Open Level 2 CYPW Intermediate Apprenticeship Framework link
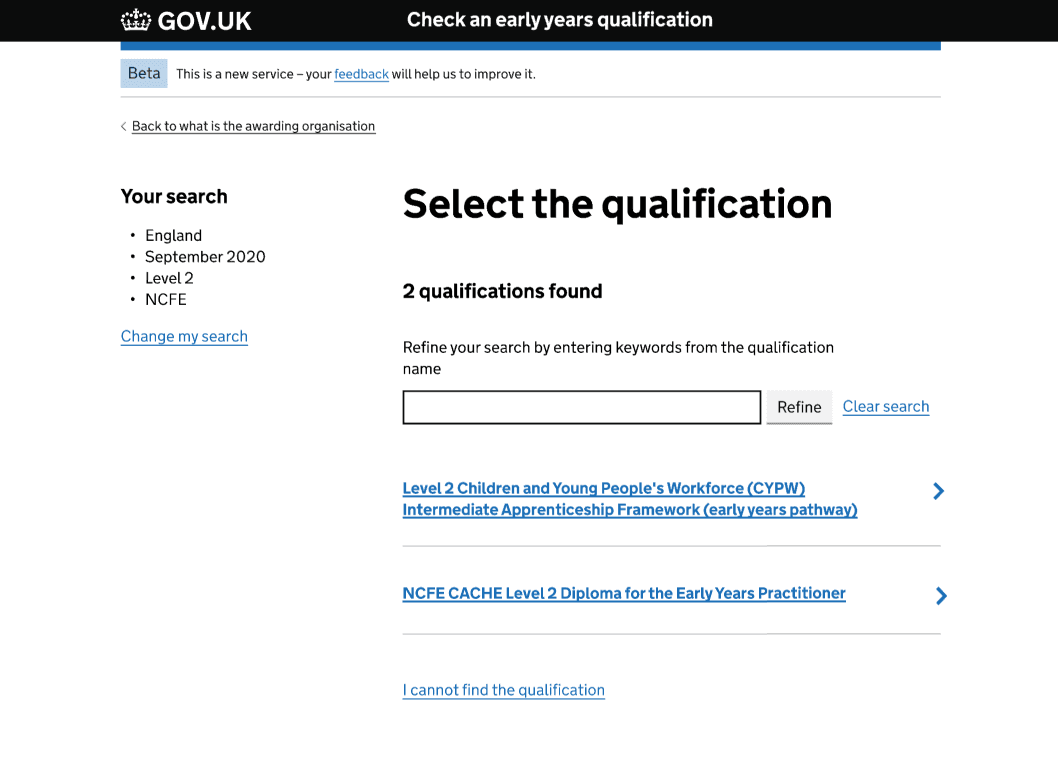Viewport: 1058px width, 777px height. (630, 498)
